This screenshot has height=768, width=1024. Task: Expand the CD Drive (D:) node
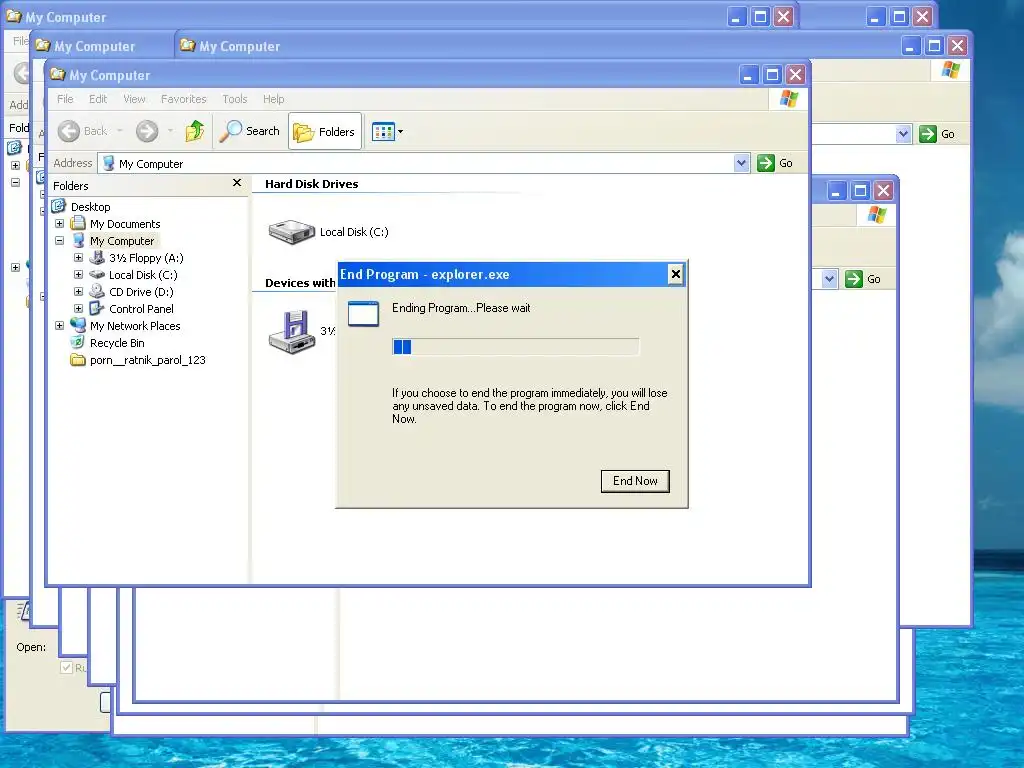pyautogui.click(x=78, y=291)
